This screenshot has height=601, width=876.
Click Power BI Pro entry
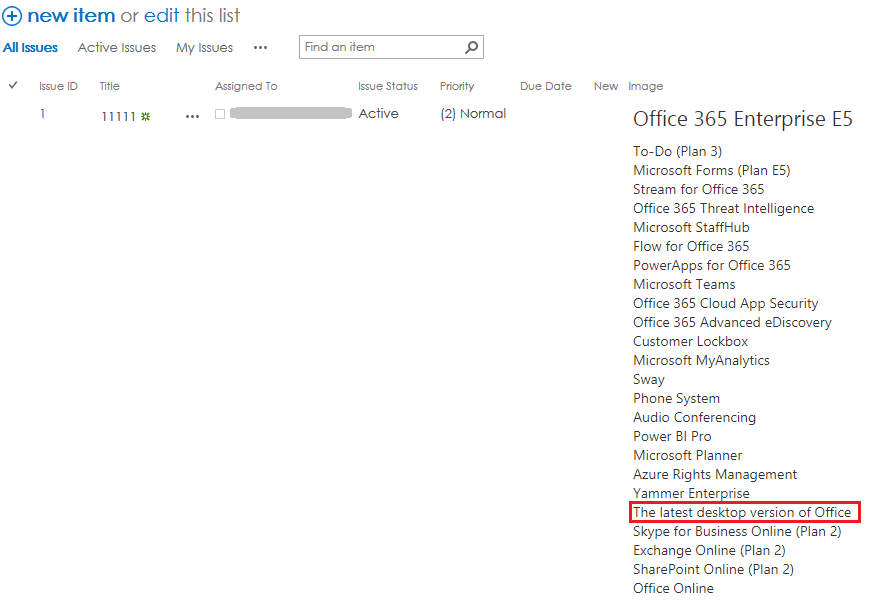[672, 436]
